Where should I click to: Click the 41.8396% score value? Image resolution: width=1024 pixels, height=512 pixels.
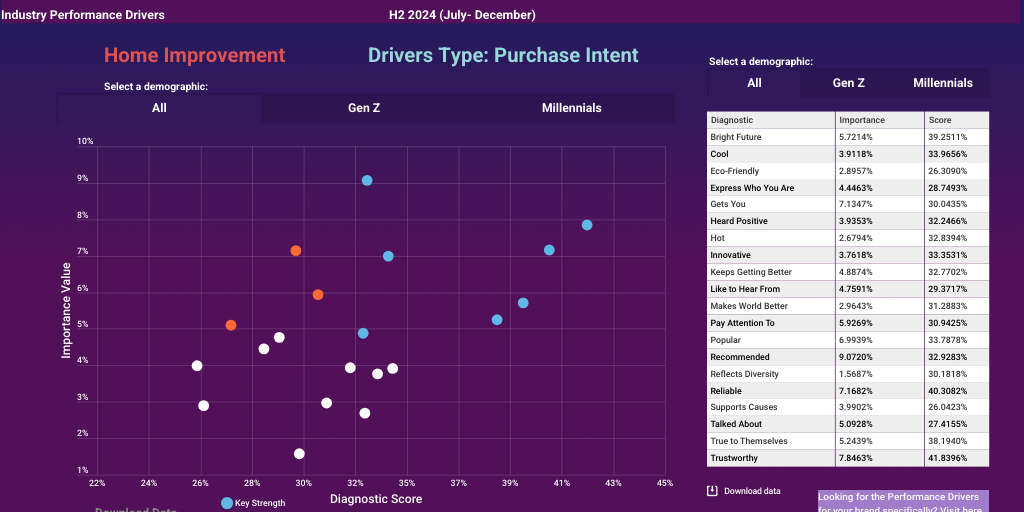[948, 458]
